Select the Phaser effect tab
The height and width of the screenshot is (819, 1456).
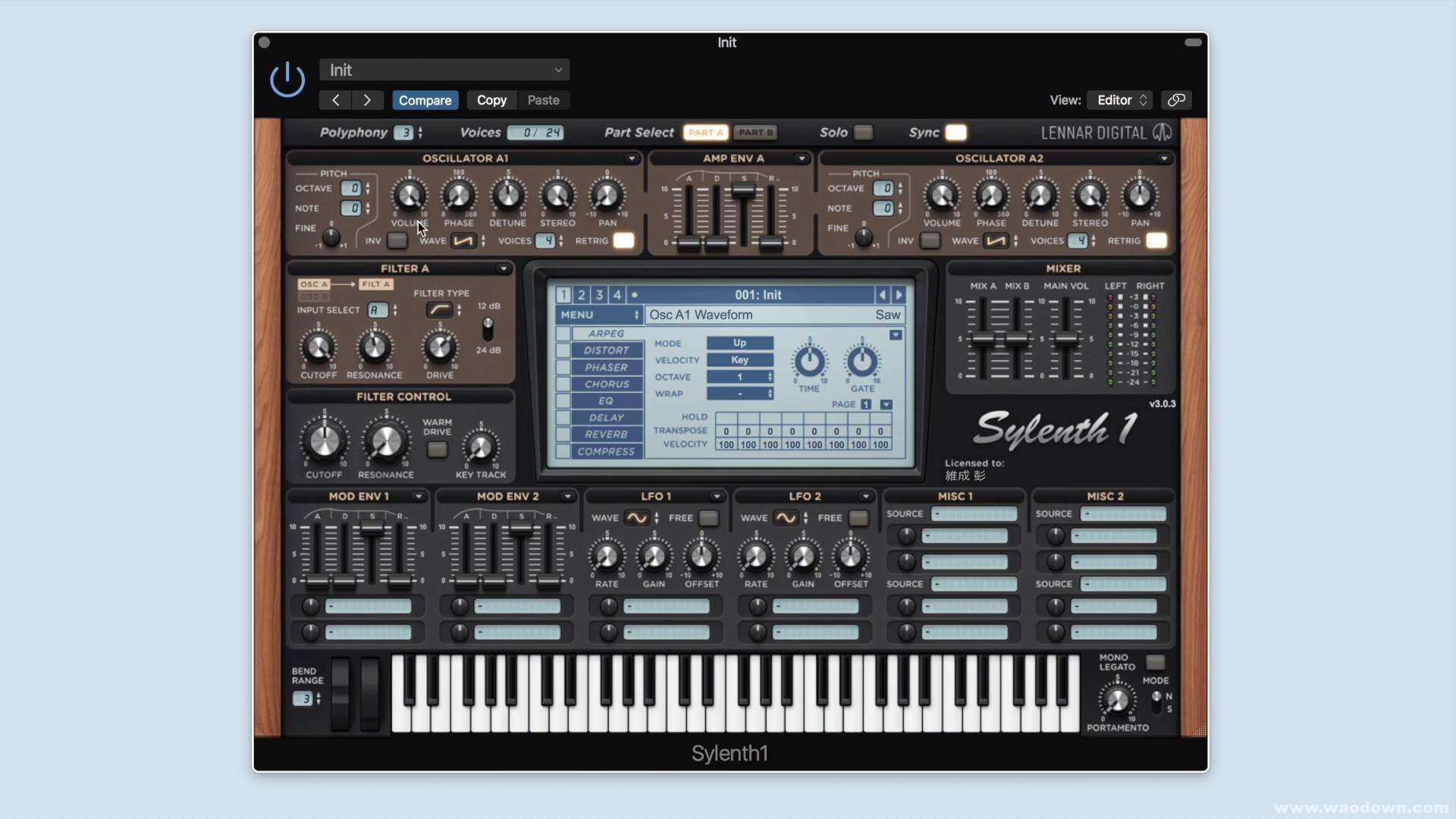[607, 368]
